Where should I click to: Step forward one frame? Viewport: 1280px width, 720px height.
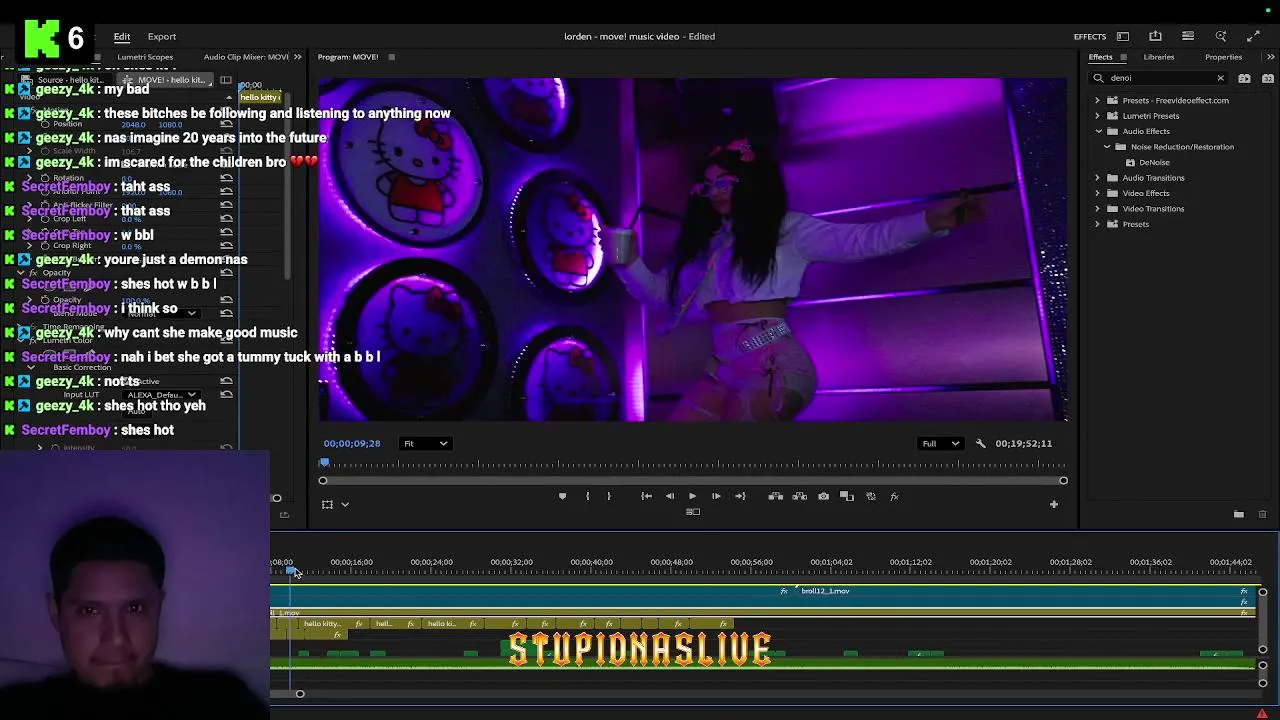[716, 496]
